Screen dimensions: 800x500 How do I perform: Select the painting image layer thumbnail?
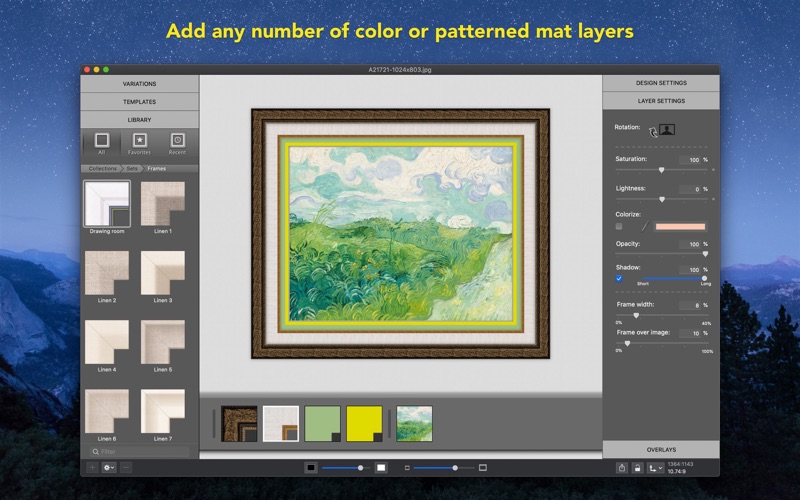coord(414,423)
